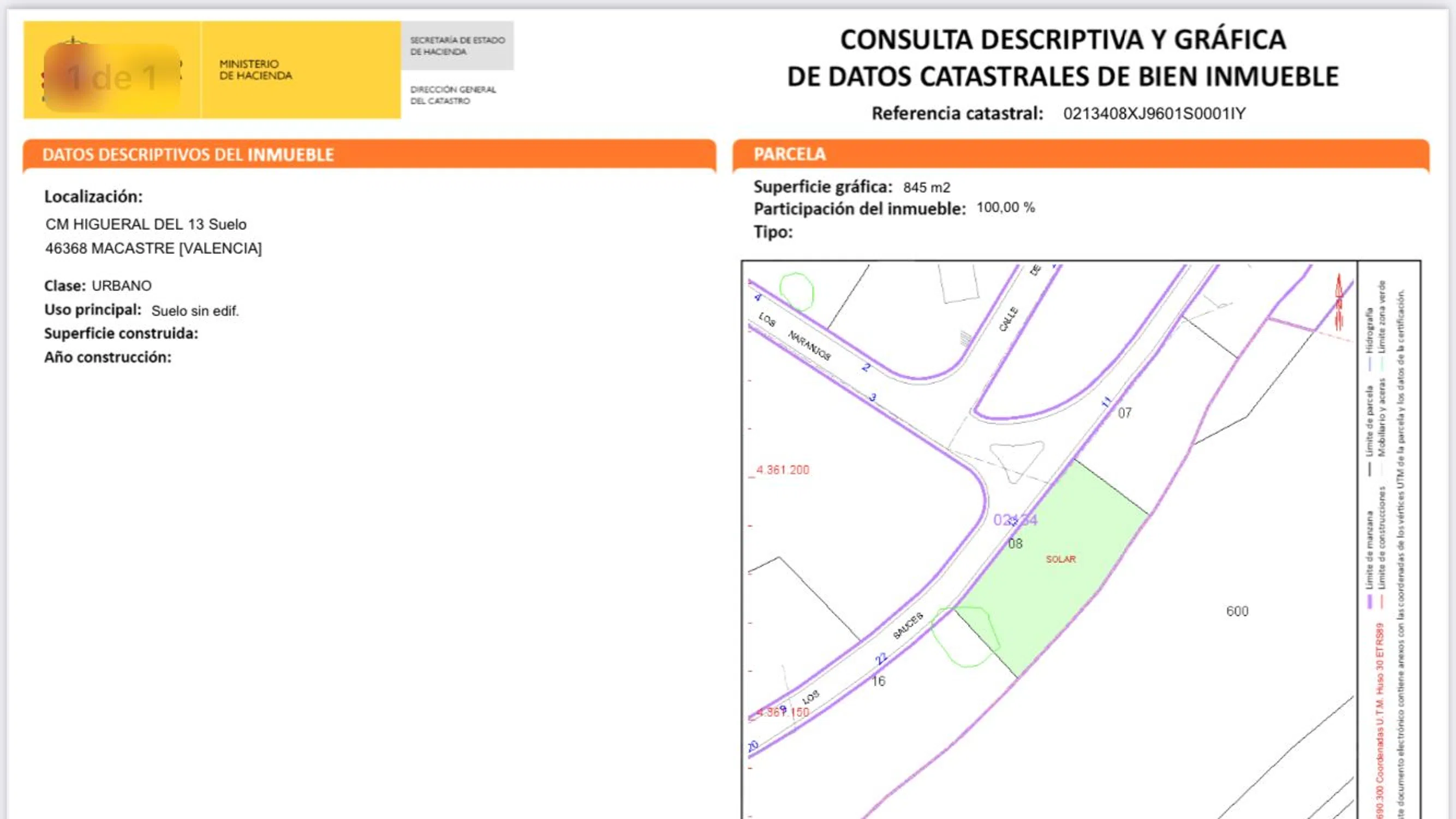The width and height of the screenshot is (1456, 819).
Task: Click the blurred '1 de 1' page indicator
Action: click(112, 78)
